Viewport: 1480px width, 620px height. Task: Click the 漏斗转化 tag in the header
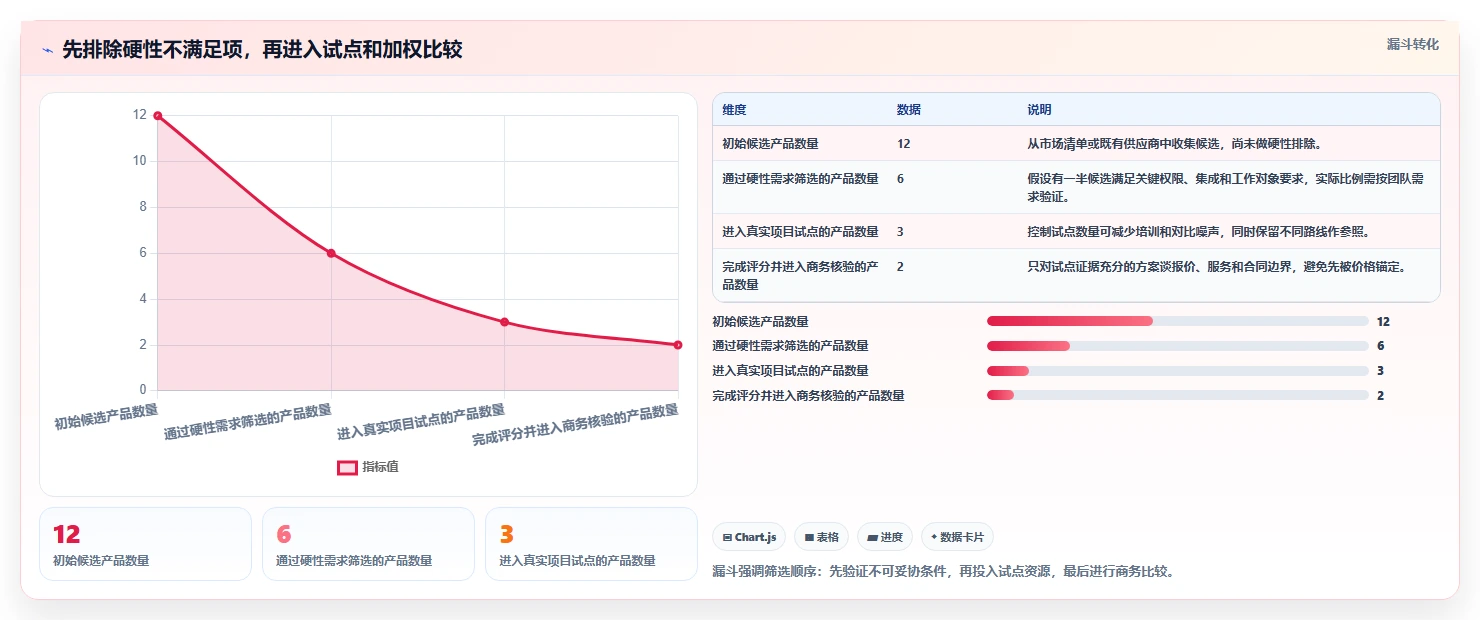[x=1413, y=44]
